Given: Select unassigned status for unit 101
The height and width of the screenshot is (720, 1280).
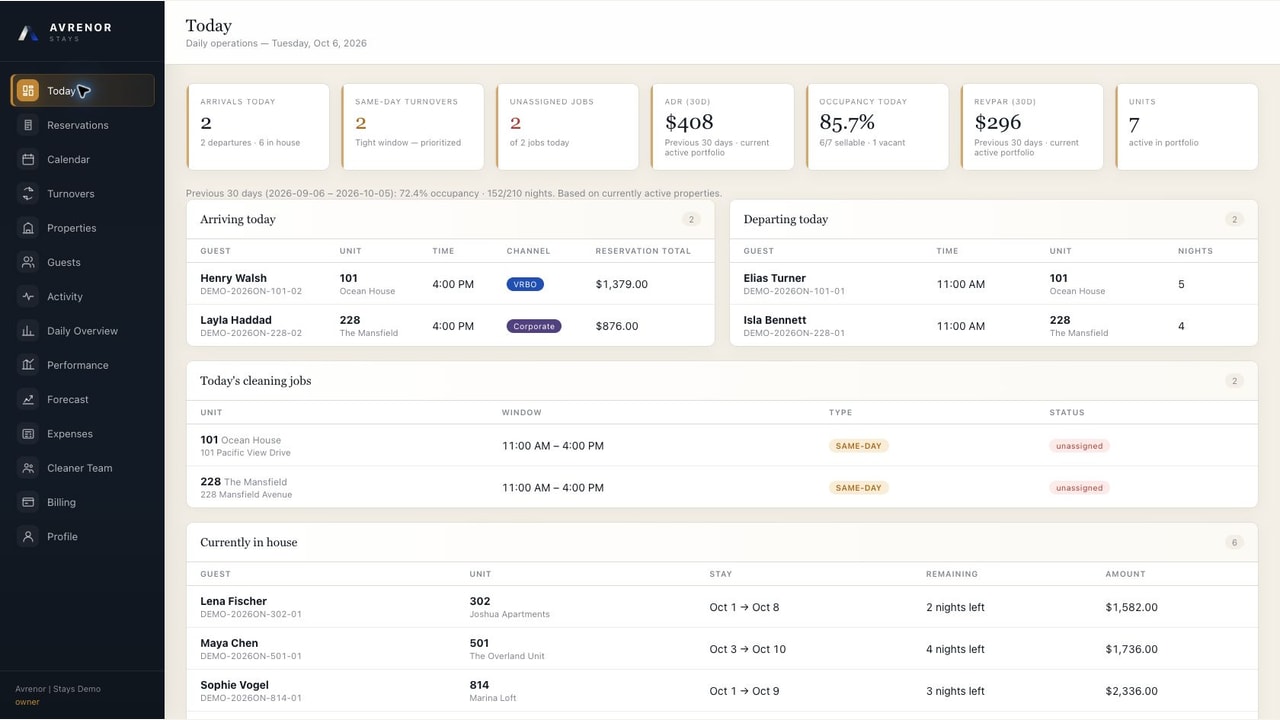Looking at the screenshot, I should point(1079,446).
